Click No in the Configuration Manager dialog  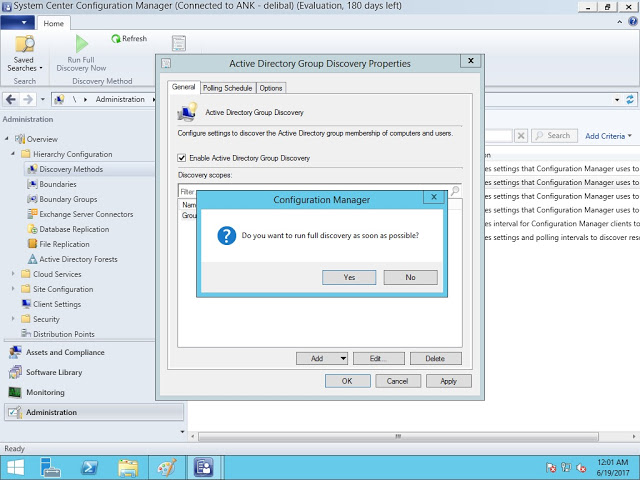tap(410, 277)
